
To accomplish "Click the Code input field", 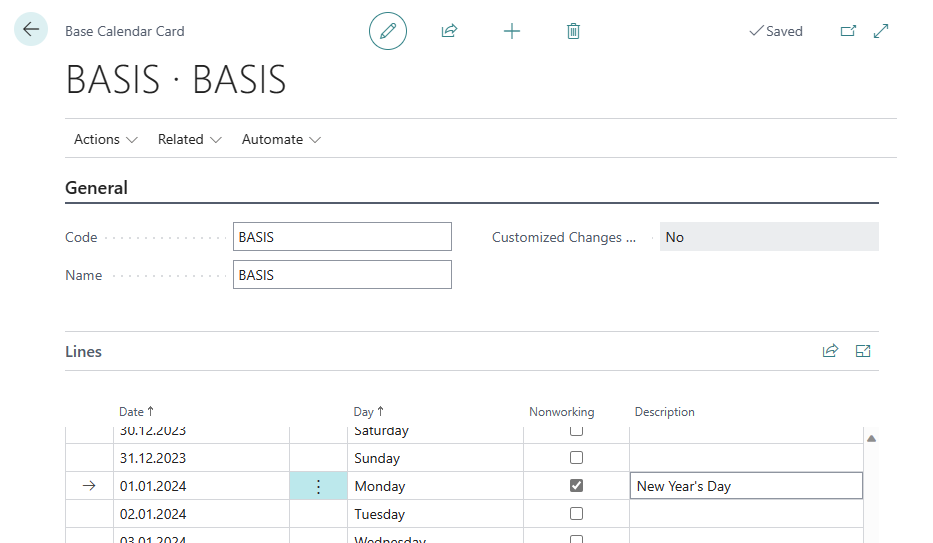I will pyautogui.click(x=342, y=237).
